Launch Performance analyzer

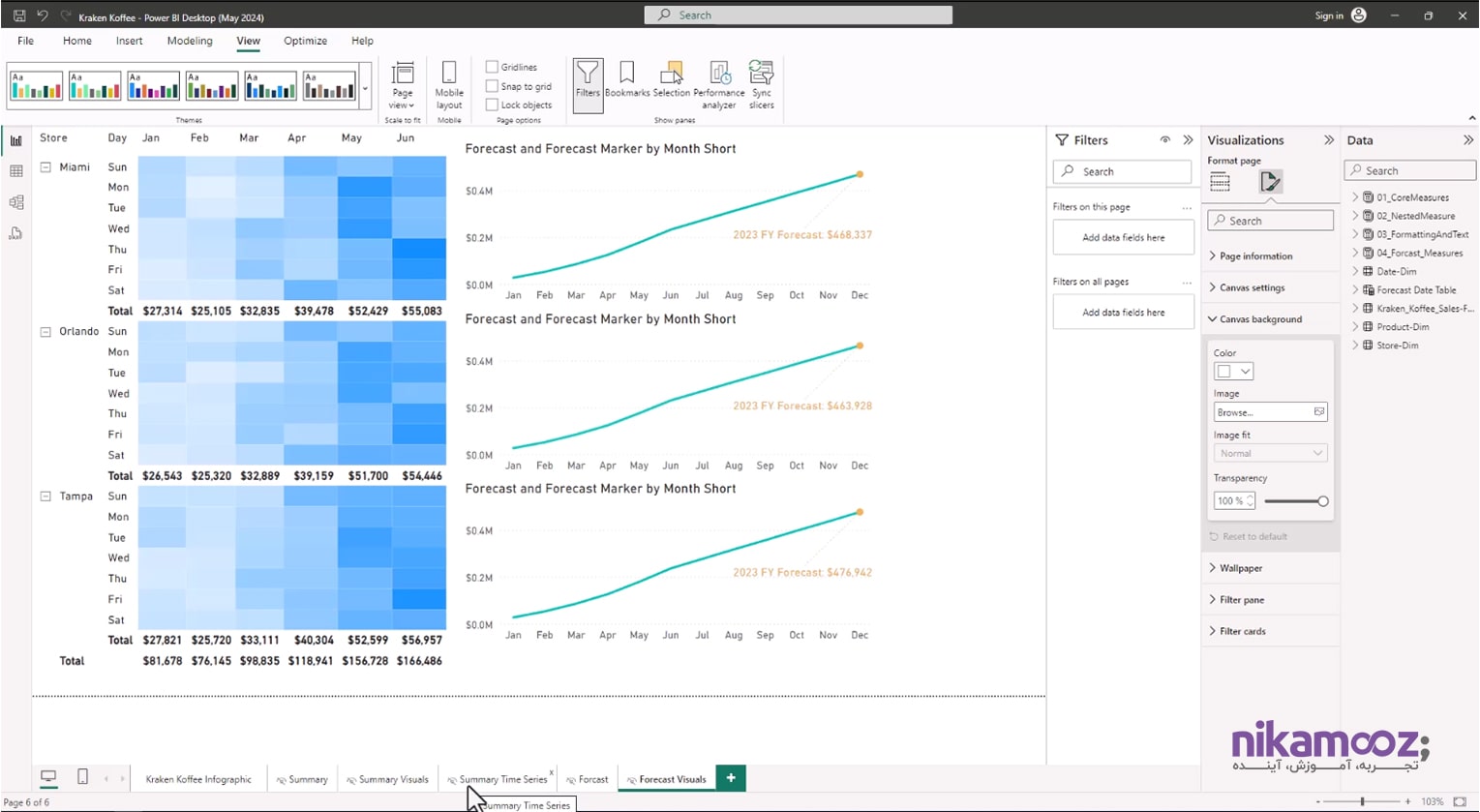point(719,85)
